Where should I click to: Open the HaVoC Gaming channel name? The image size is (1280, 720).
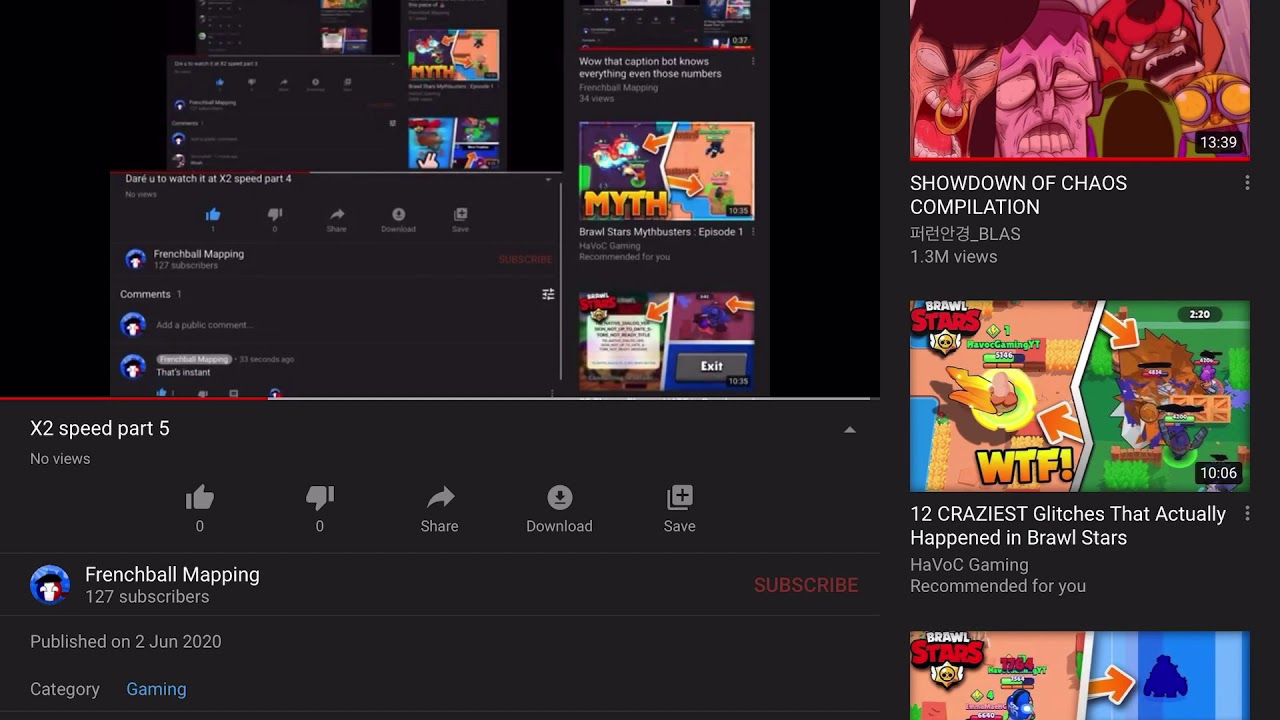click(x=969, y=565)
